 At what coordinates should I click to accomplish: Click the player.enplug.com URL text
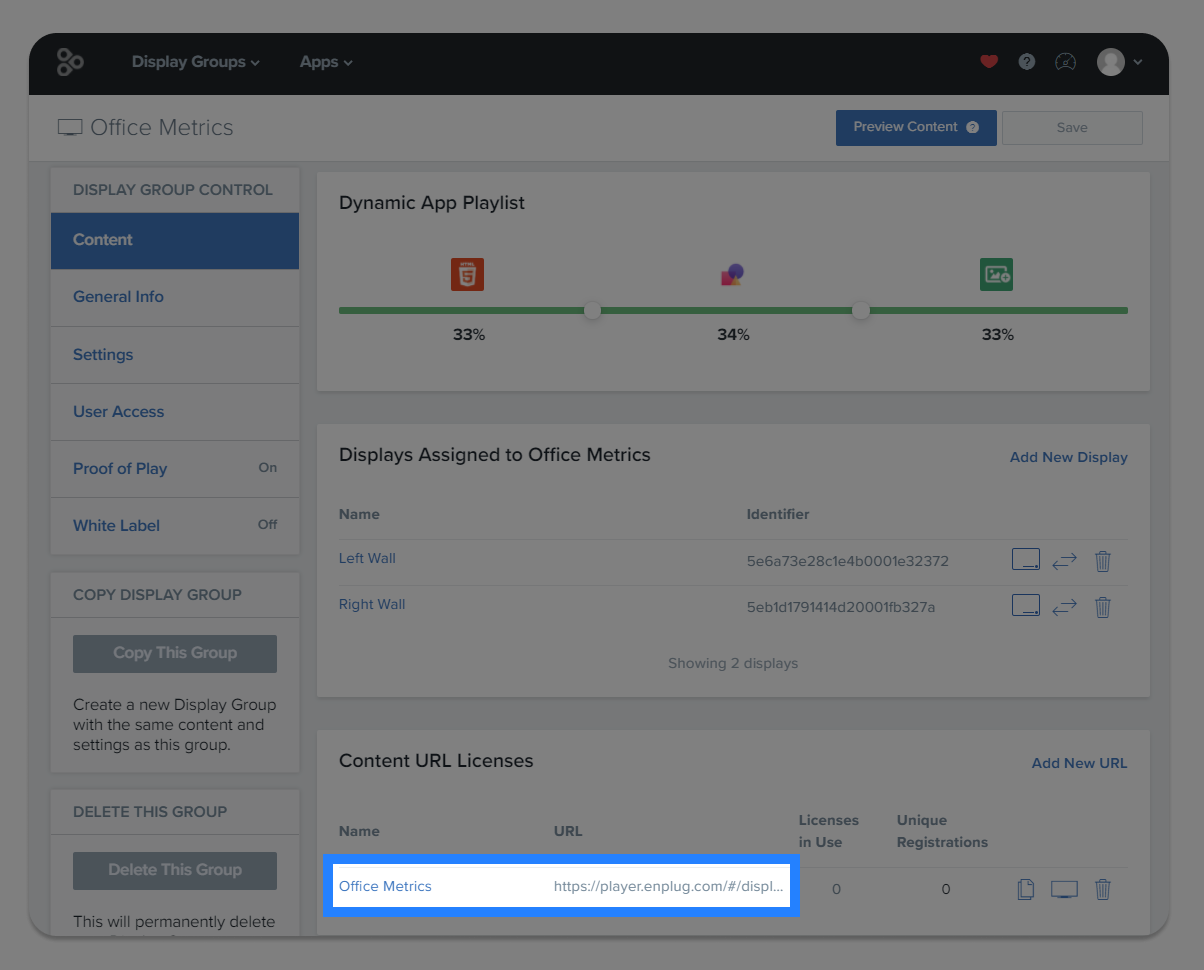pos(669,886)
